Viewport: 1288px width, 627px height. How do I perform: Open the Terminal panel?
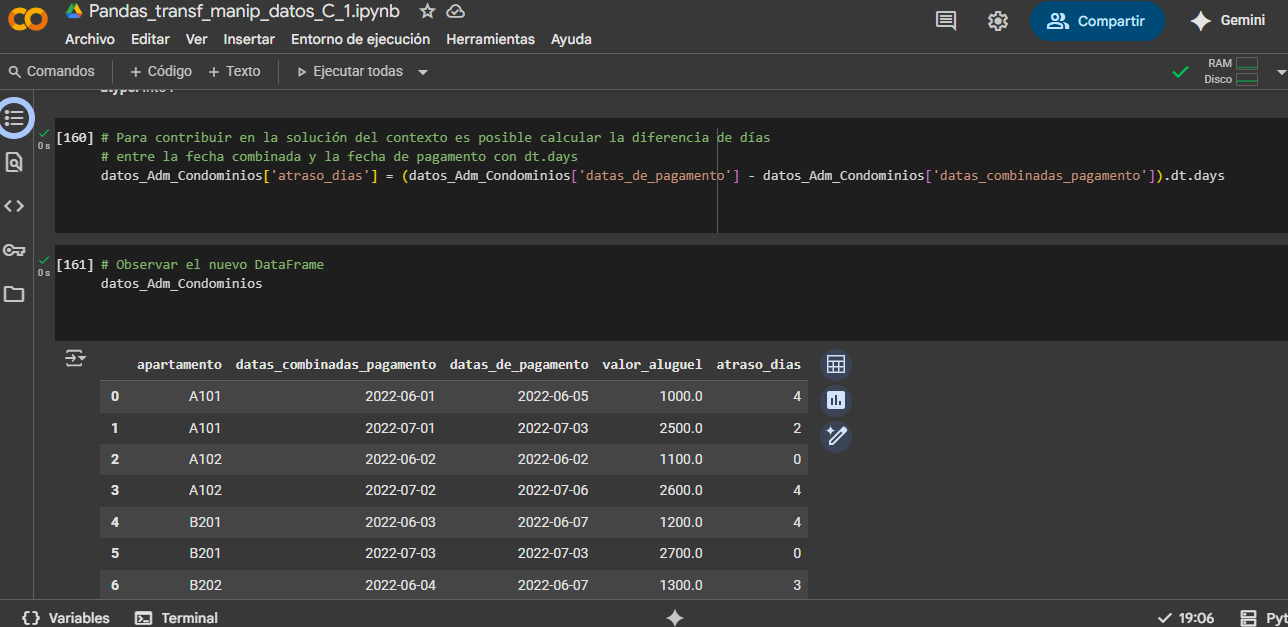tap(176, 618)
